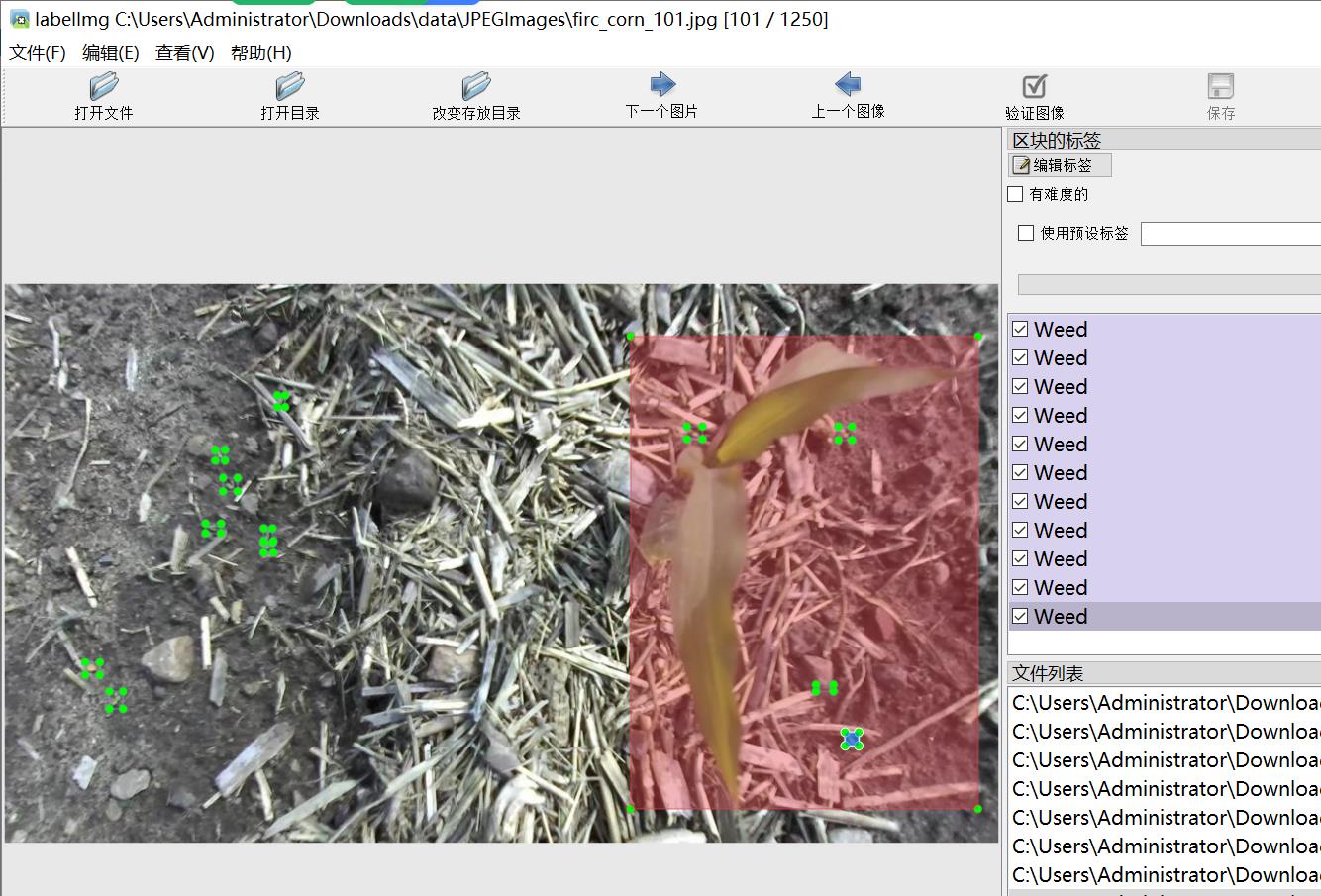
Task: Enable the 使用预设标签 checkbox
Action: (x=1026, y=233)
